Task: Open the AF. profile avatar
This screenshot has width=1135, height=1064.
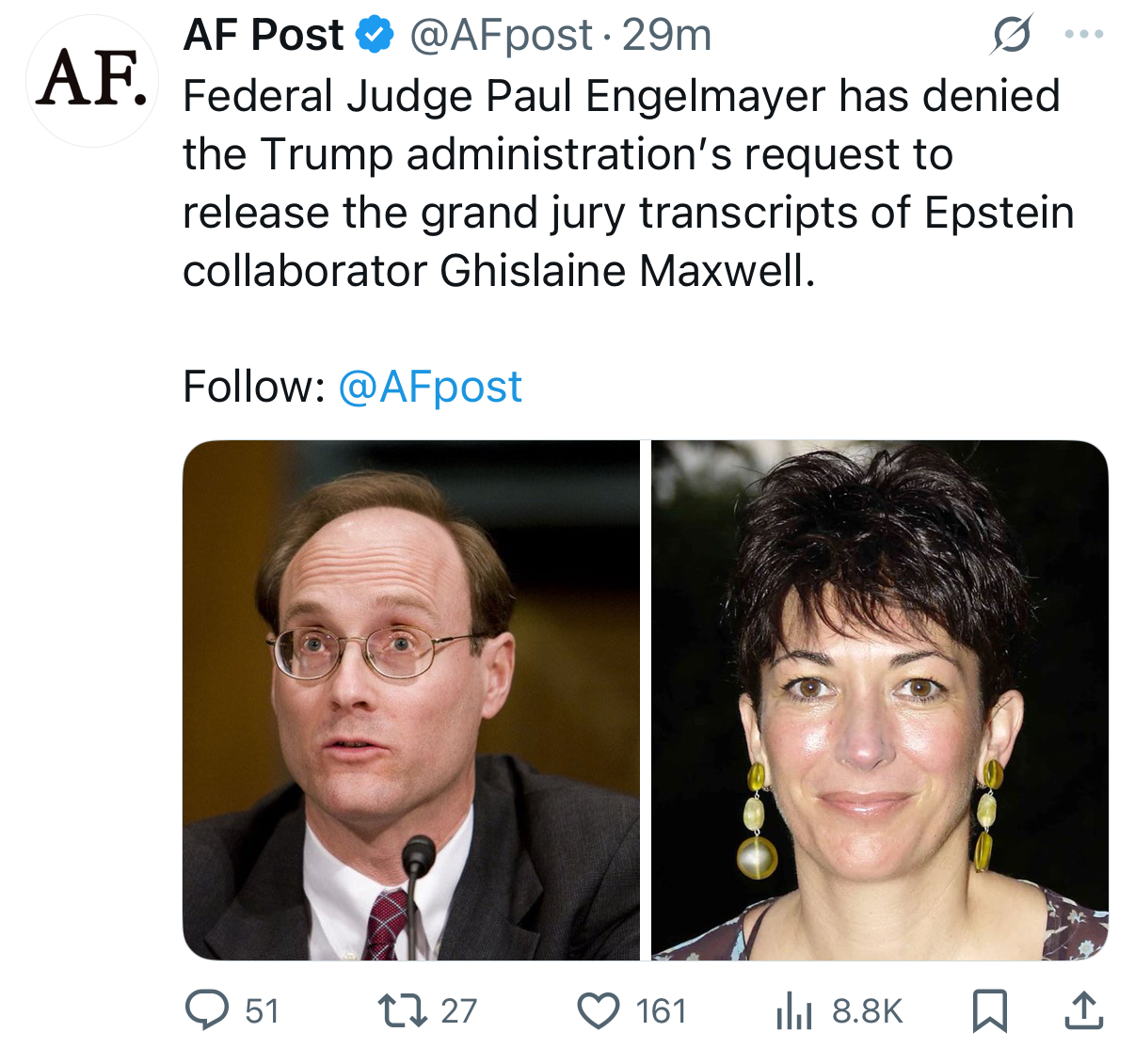Action: pyautogui.click(x=92, y=81)
